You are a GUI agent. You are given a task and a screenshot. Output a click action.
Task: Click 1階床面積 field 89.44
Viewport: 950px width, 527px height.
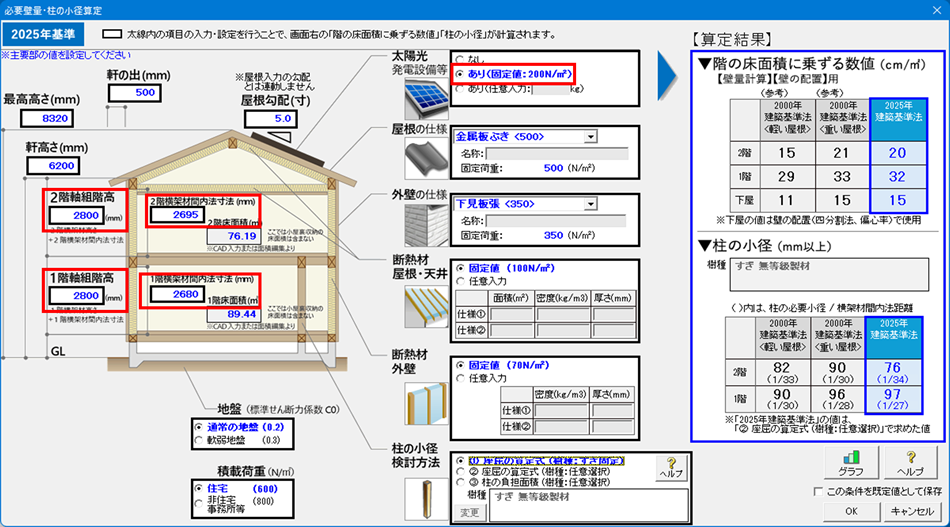coord(233,314)
